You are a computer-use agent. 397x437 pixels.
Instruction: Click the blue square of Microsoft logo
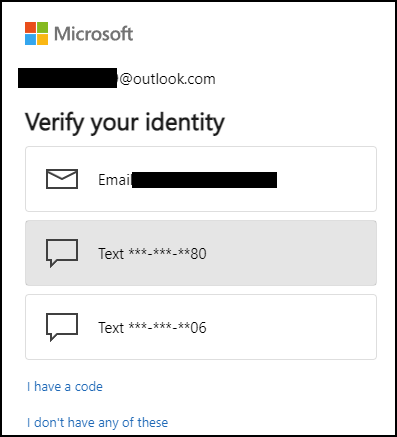[30, 39]
